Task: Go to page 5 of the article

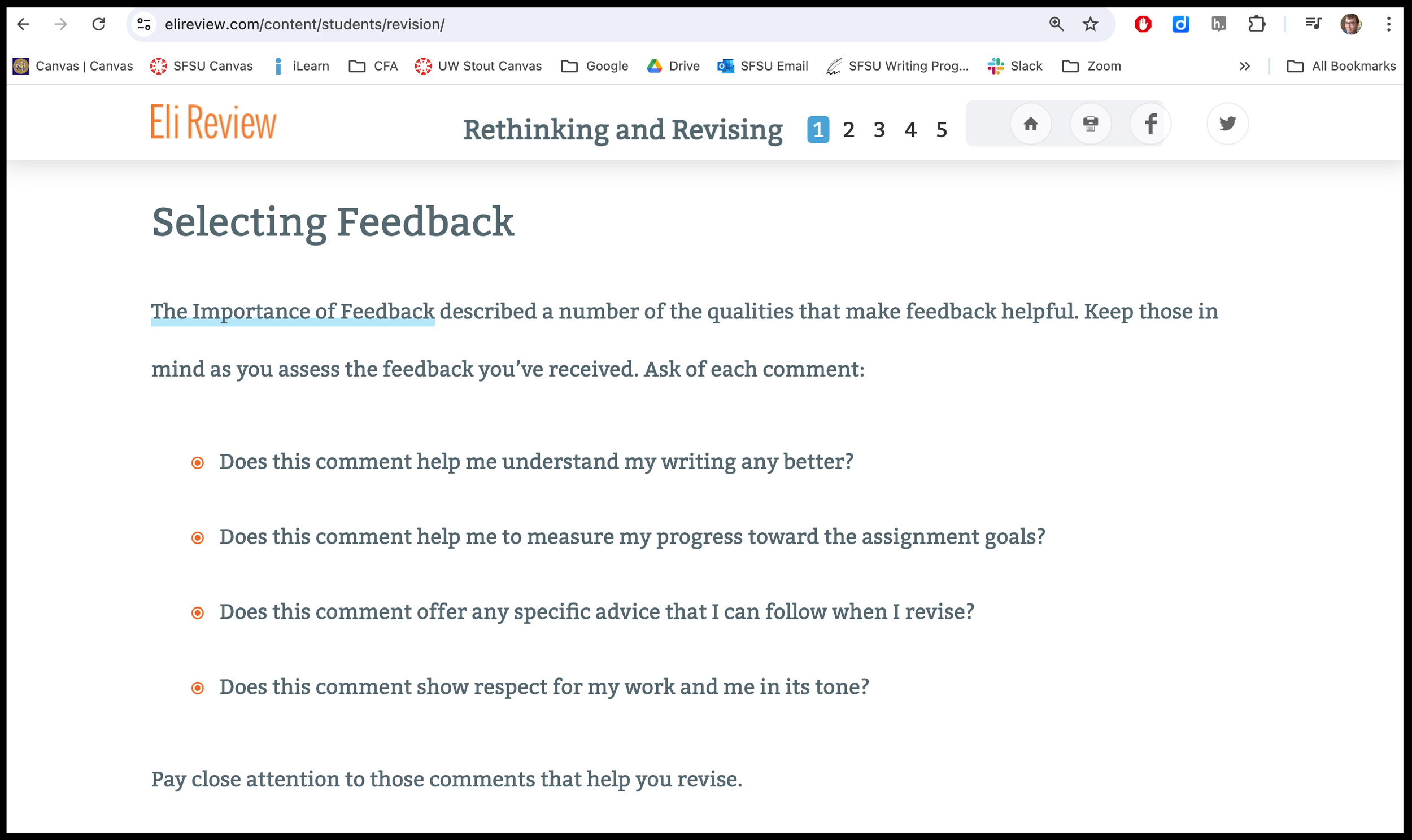Action: point(941,130)
